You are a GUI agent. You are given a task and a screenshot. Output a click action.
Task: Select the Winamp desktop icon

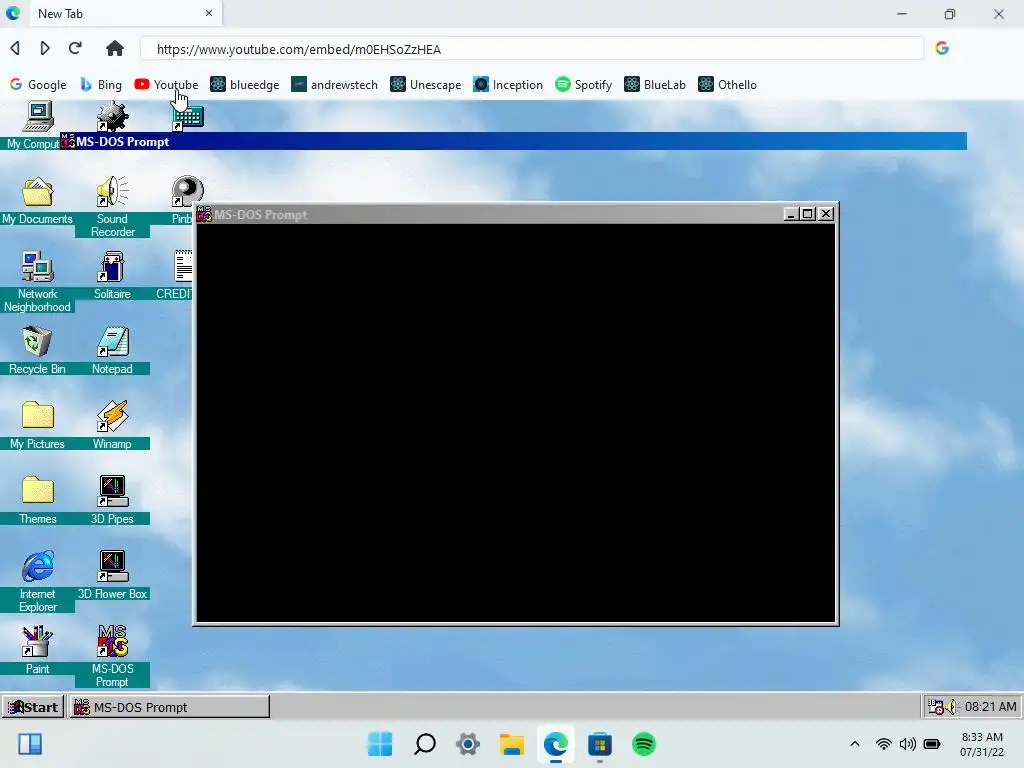click(112, 426)
